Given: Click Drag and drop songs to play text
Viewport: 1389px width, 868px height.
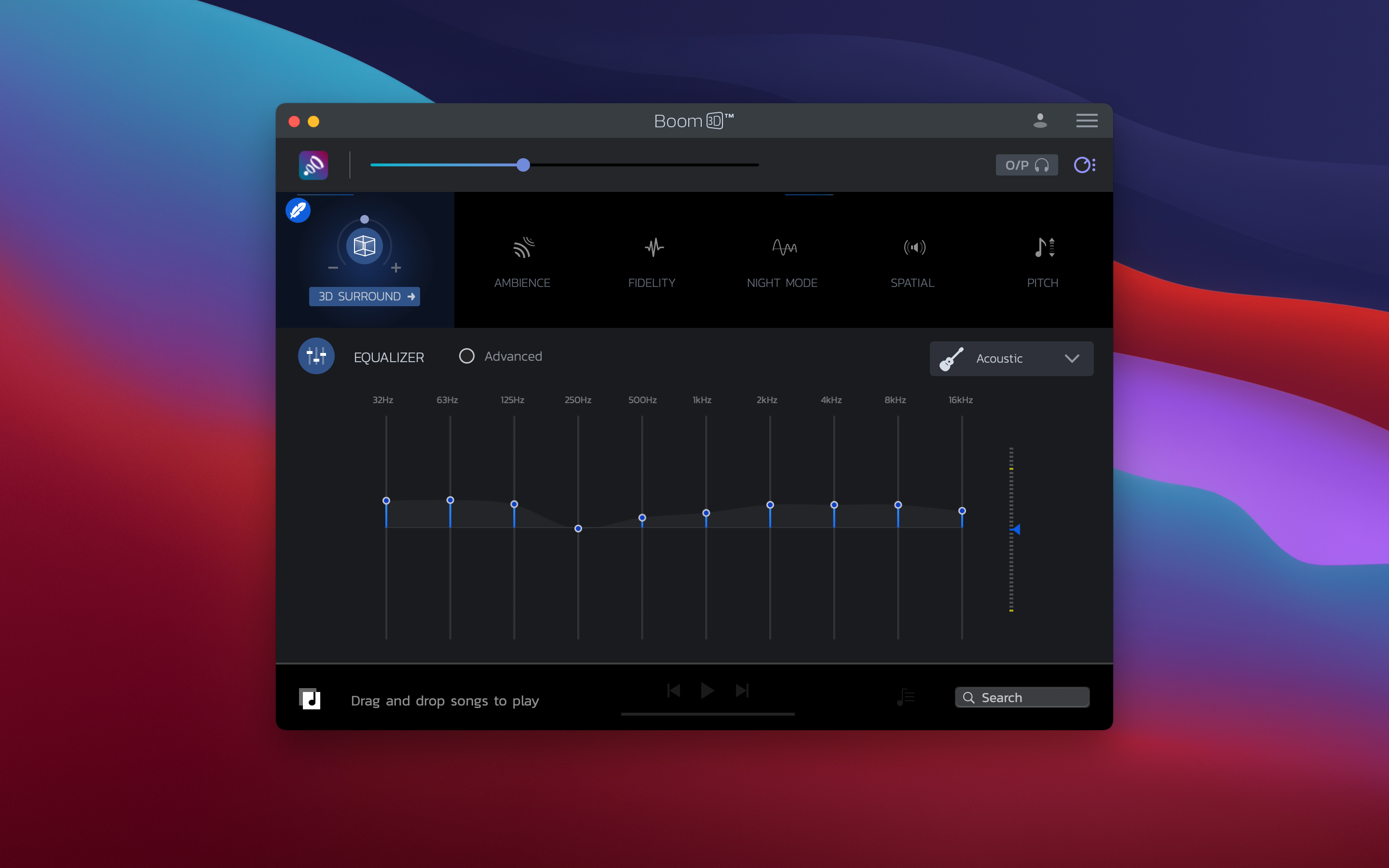Looking at the screenshot, I should point(445,701).
